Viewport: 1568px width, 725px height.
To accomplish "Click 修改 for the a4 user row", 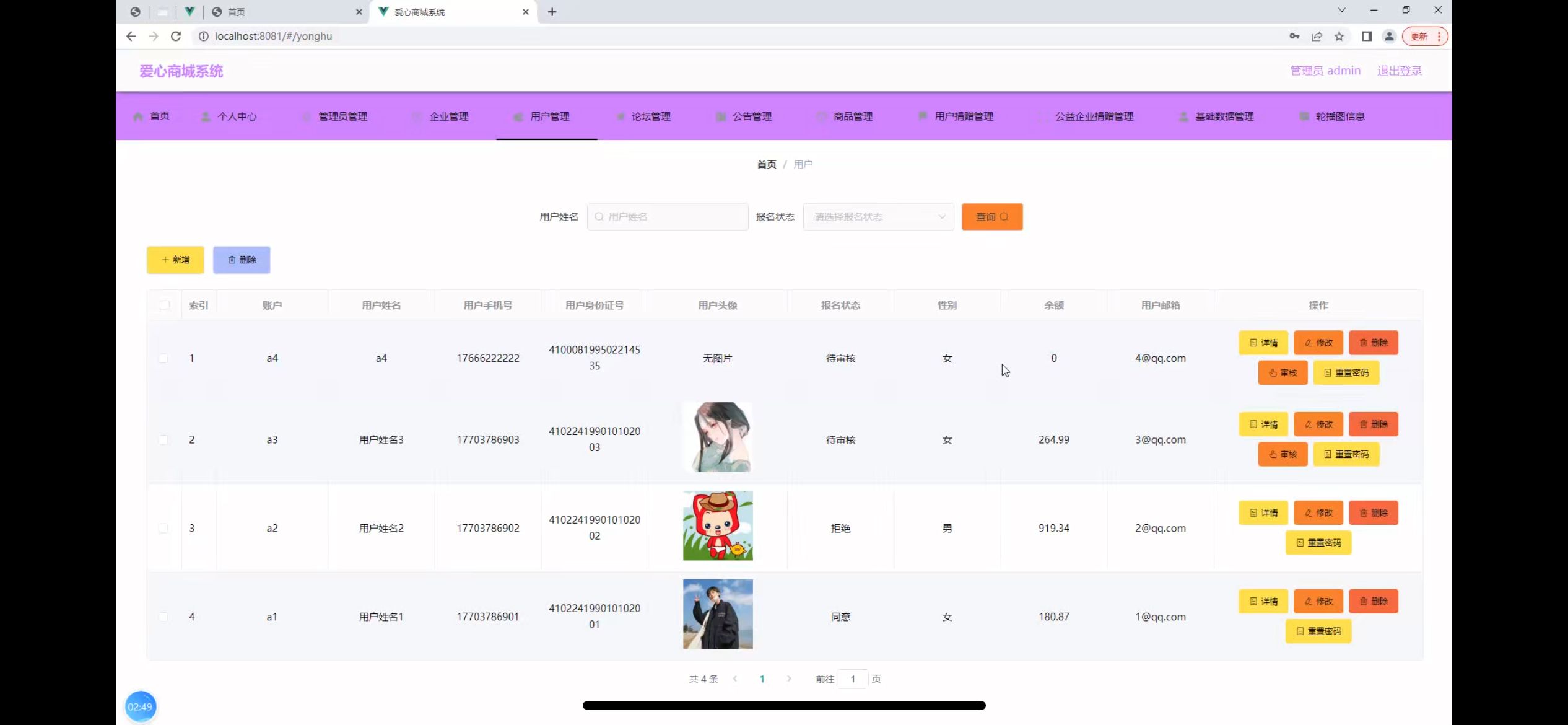I will pos(1318,343).
